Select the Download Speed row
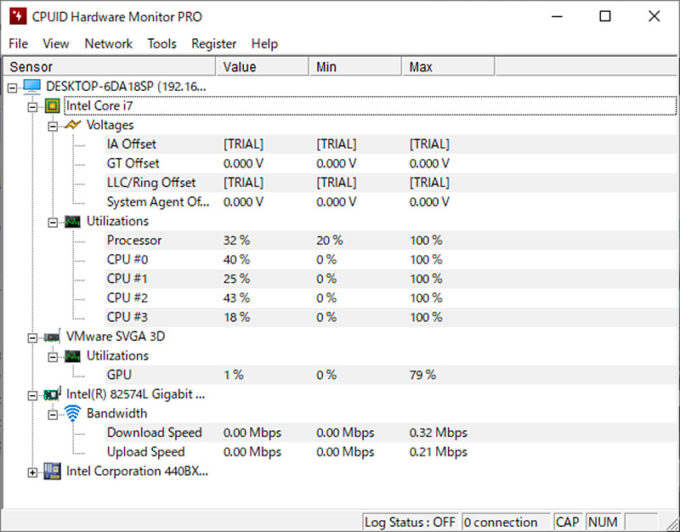Viewport: 680px width, 532px height. [154, 433]
